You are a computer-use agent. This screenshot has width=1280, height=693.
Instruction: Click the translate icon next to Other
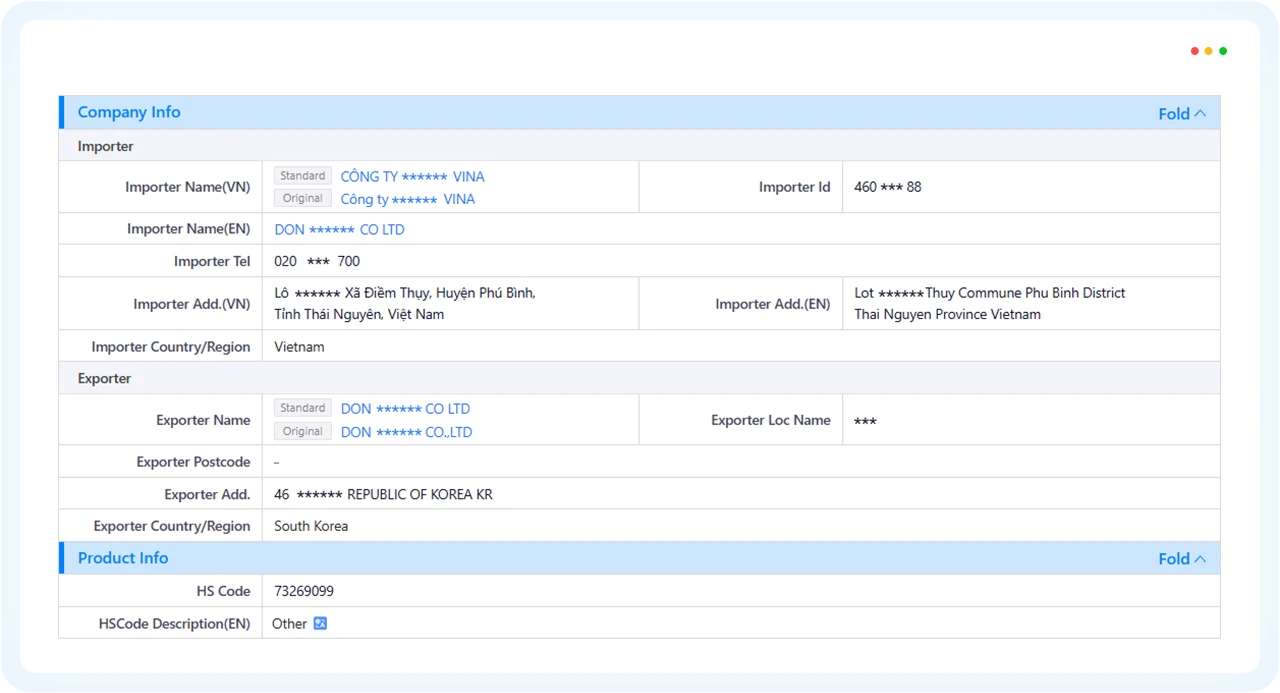320,623
